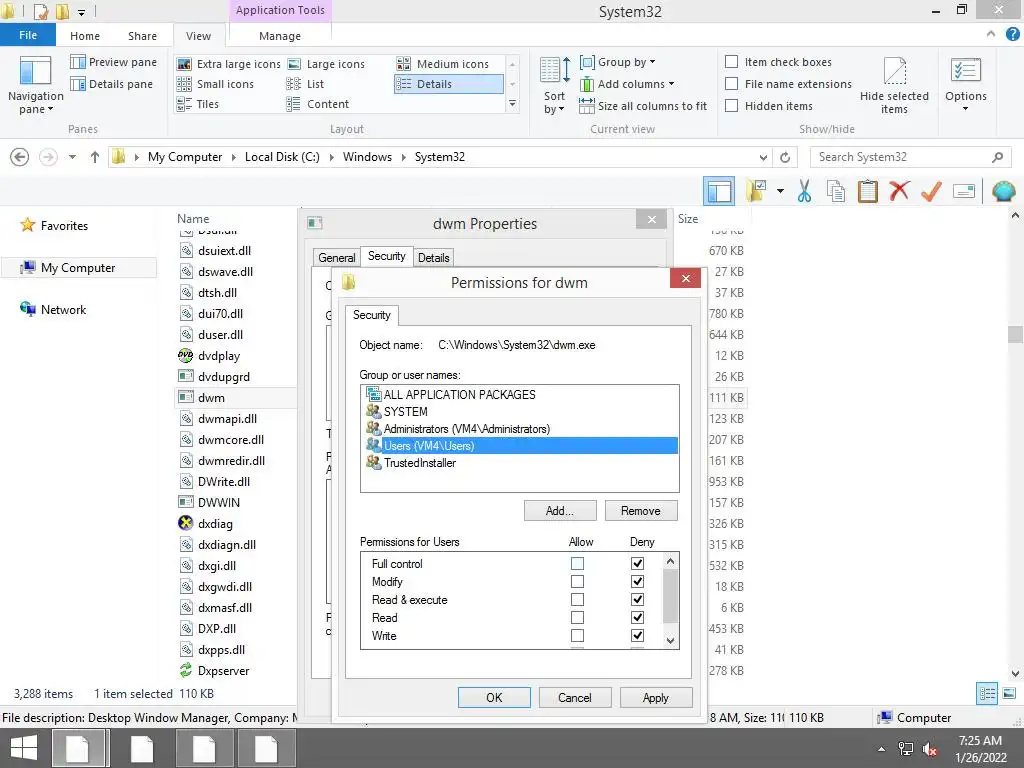Image resolution: width=1024 pixels, height=768 pixels.
Task: Choose the Tiles layout
Action: point(198,104)
